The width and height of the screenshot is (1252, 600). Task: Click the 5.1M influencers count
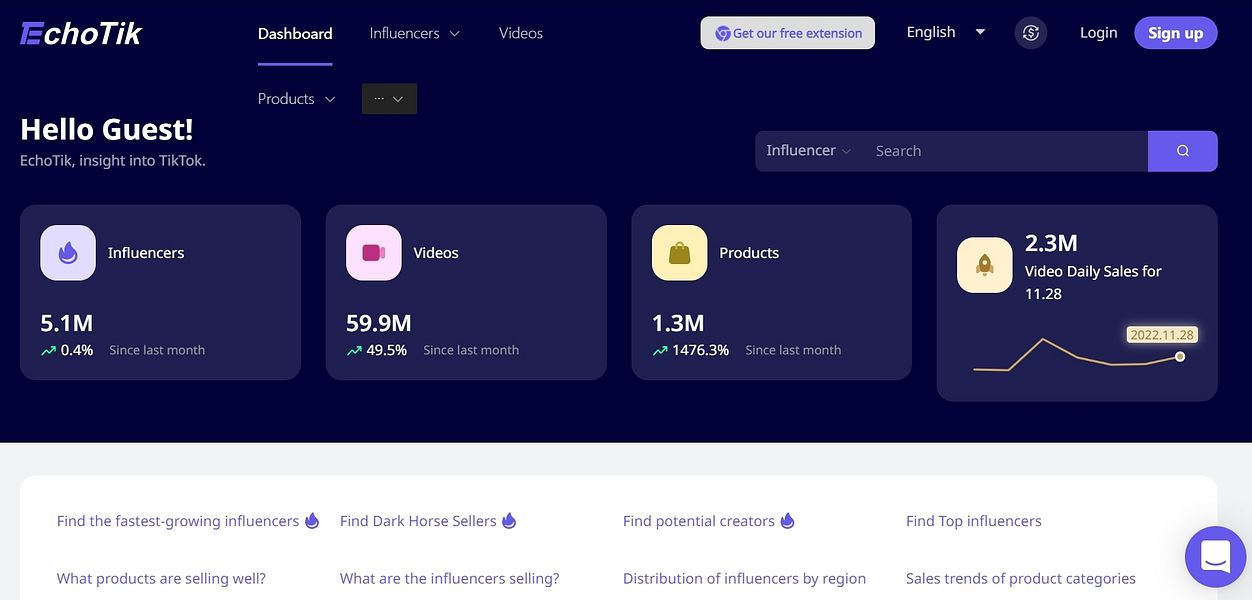coord(66,323)
